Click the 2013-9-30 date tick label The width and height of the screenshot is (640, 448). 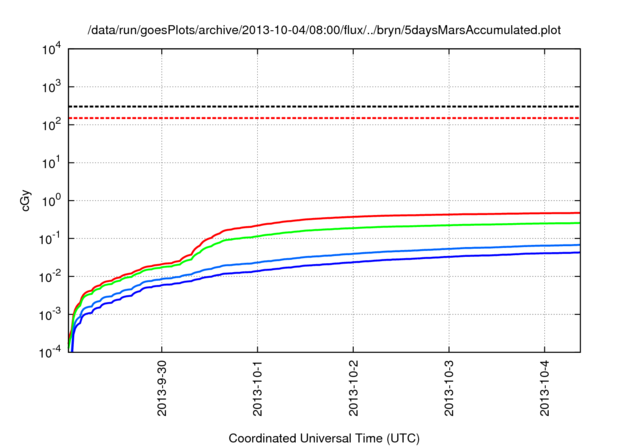tap(162, 388)
